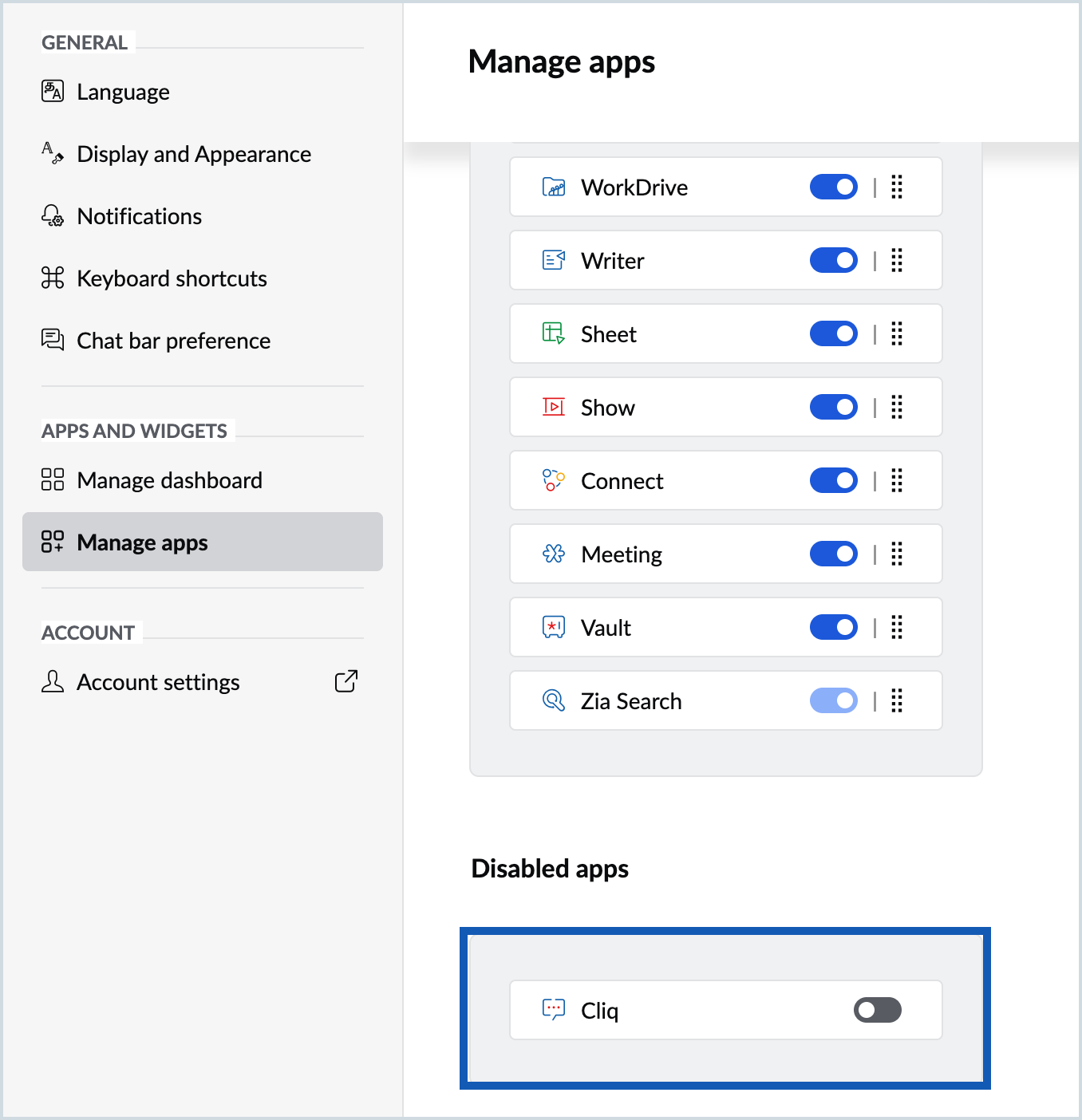Image resolution: width=1082 pixels, height=1120 pixels.
Task: Open Account settings external link icon
Action: click(346, 681)
